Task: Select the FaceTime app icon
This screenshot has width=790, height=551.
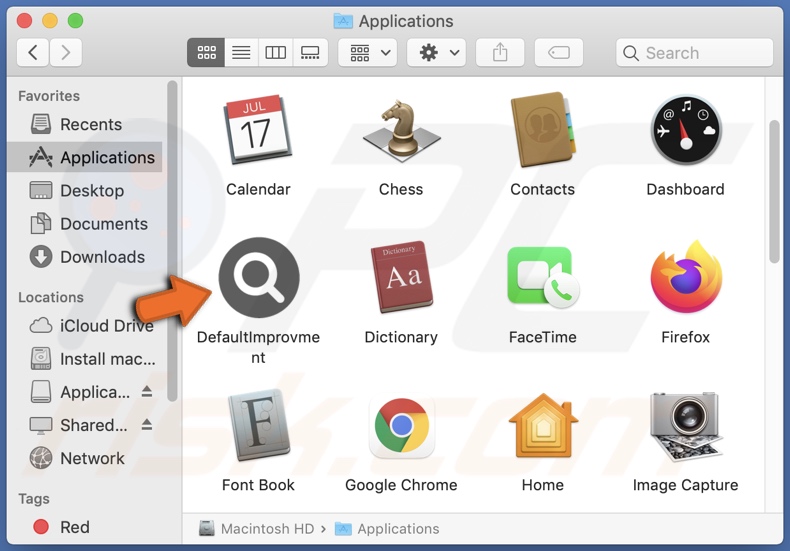Action: [543, 278]
